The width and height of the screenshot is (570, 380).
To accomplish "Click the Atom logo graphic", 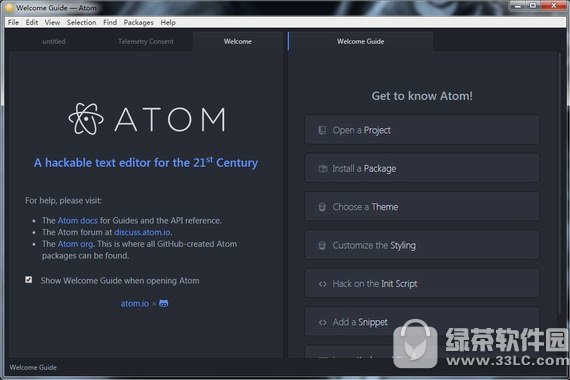I will pyautogui.click(x=147, y=119).
